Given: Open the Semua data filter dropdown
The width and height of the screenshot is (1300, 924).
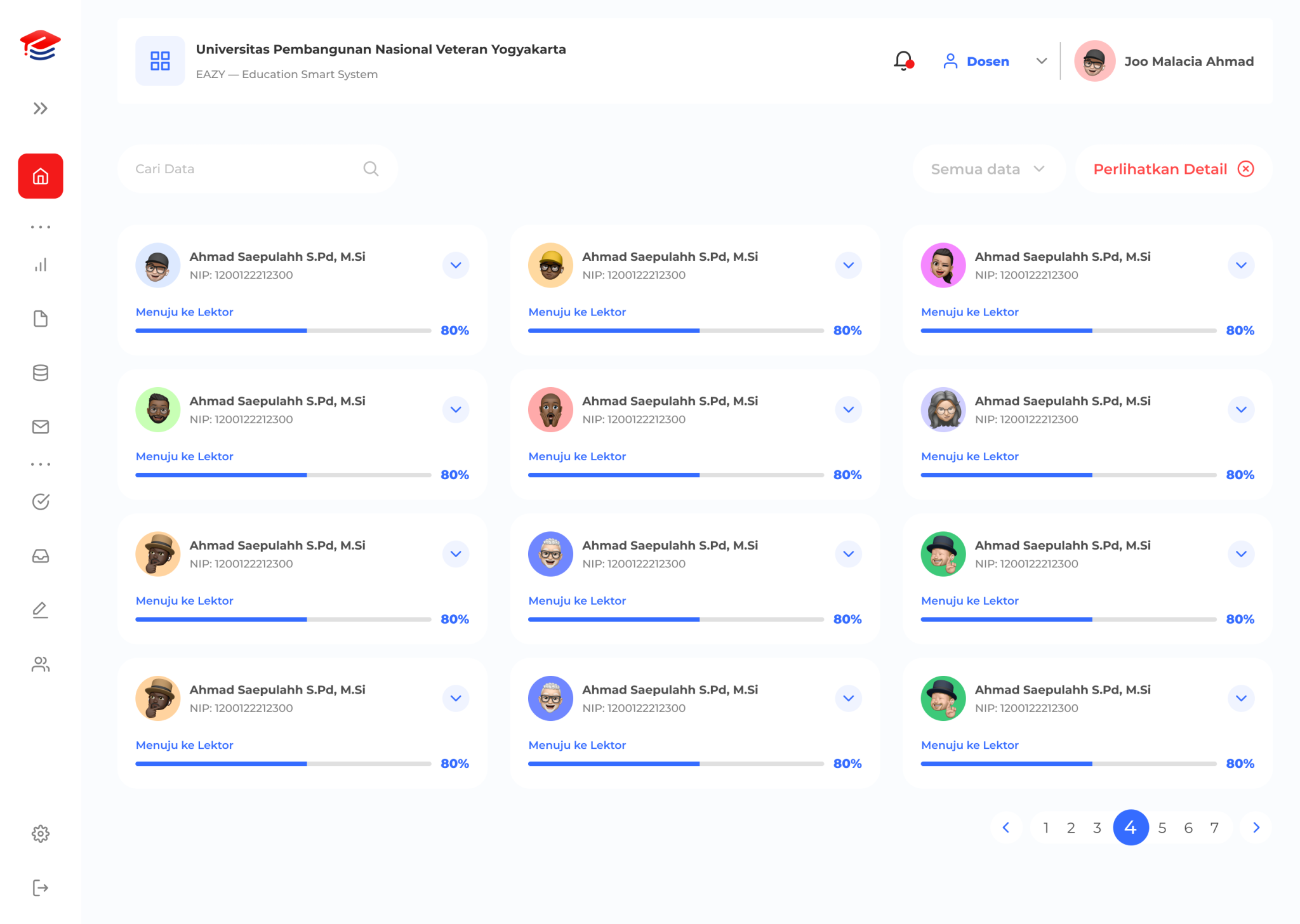Looking at the screenshot, I should [x=988, y=169].
